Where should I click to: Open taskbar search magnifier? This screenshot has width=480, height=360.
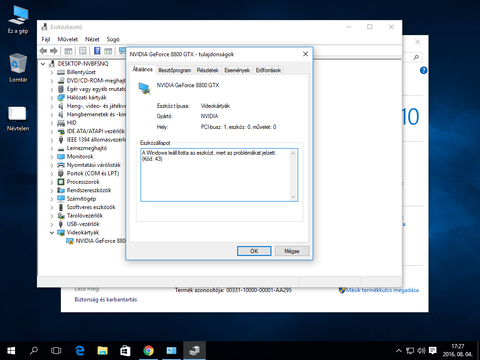pos(34,351)
